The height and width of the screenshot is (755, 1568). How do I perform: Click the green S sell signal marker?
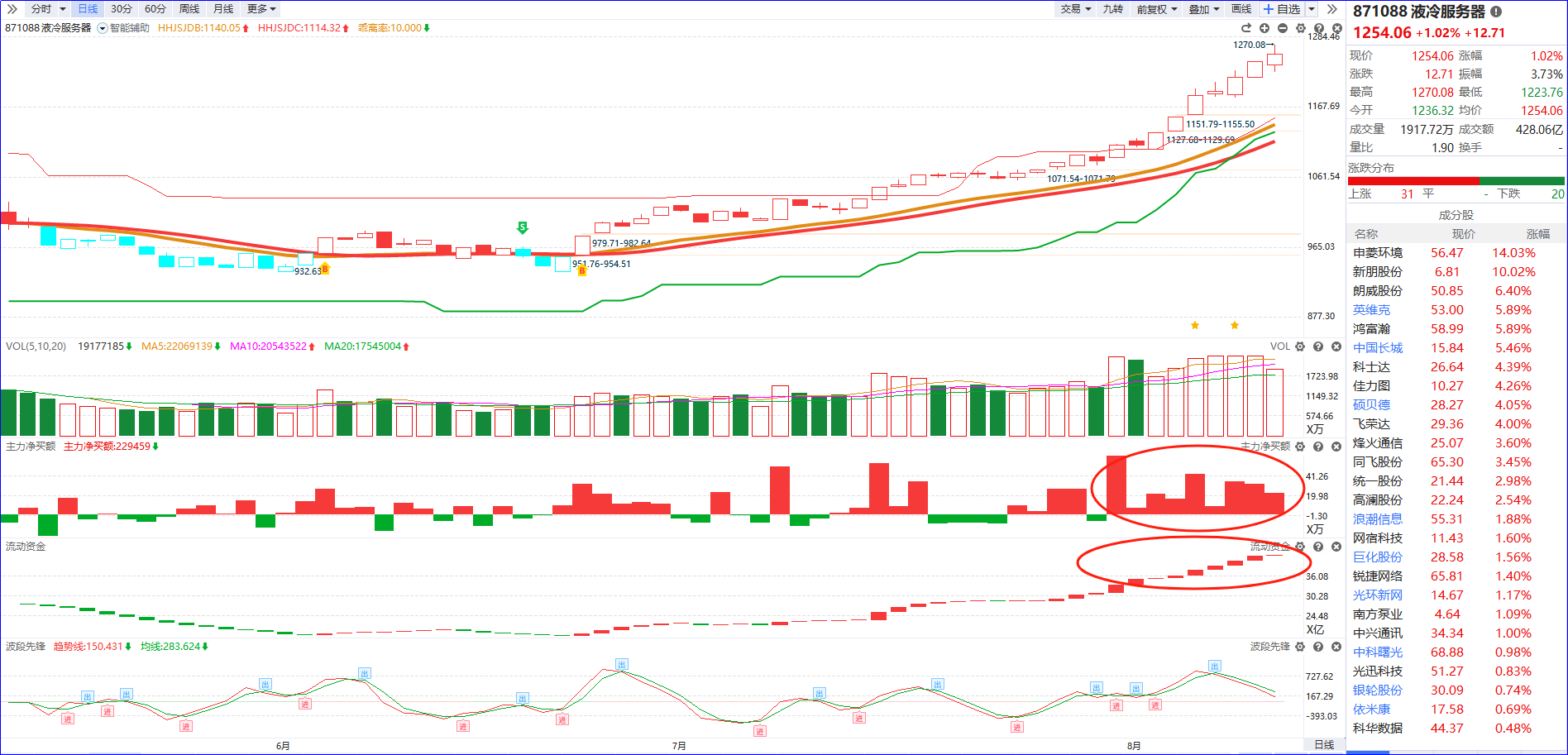pos(523,227)
